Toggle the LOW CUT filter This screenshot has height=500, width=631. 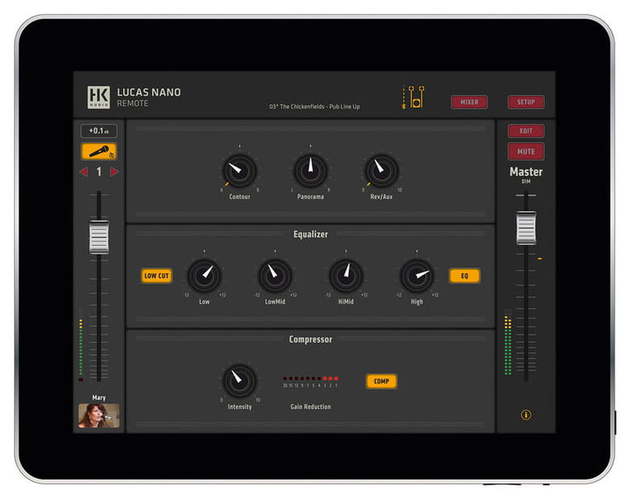(157, 276)
